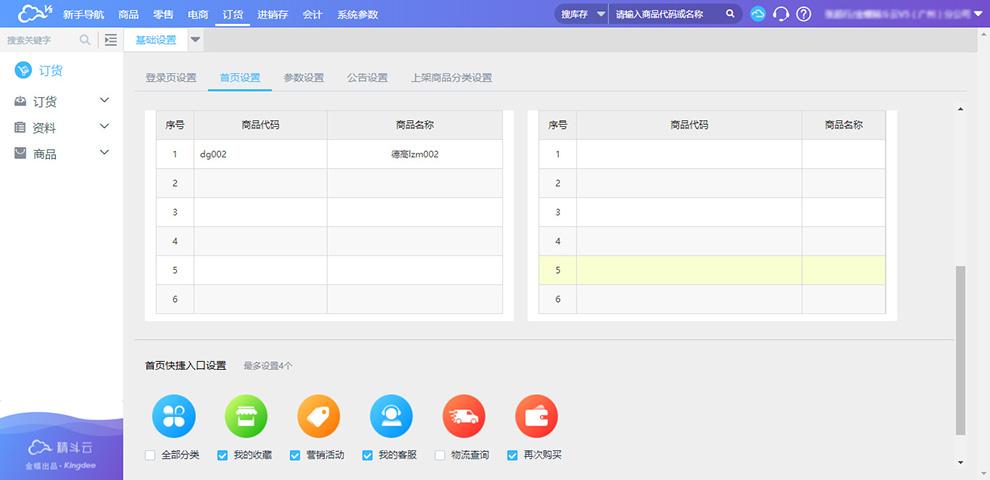Click the sidebar 搜索关键字 input field
The image size is (990, 480).
pyautogui.click(x=41, y=40)
